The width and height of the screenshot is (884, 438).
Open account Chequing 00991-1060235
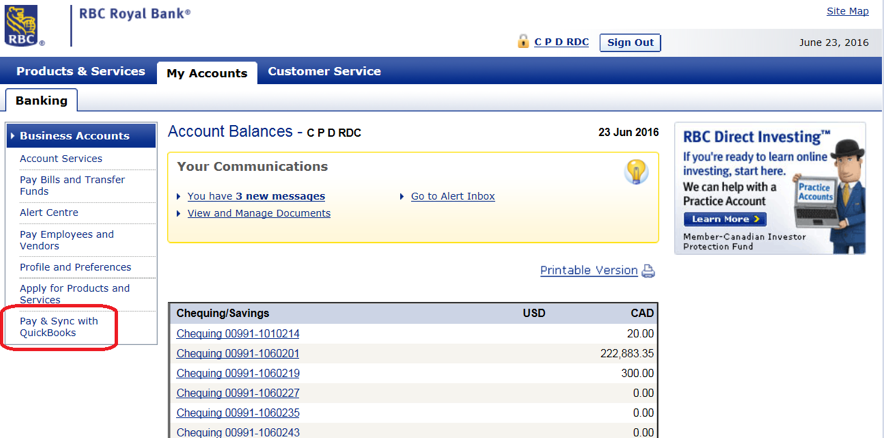(238, 413)
